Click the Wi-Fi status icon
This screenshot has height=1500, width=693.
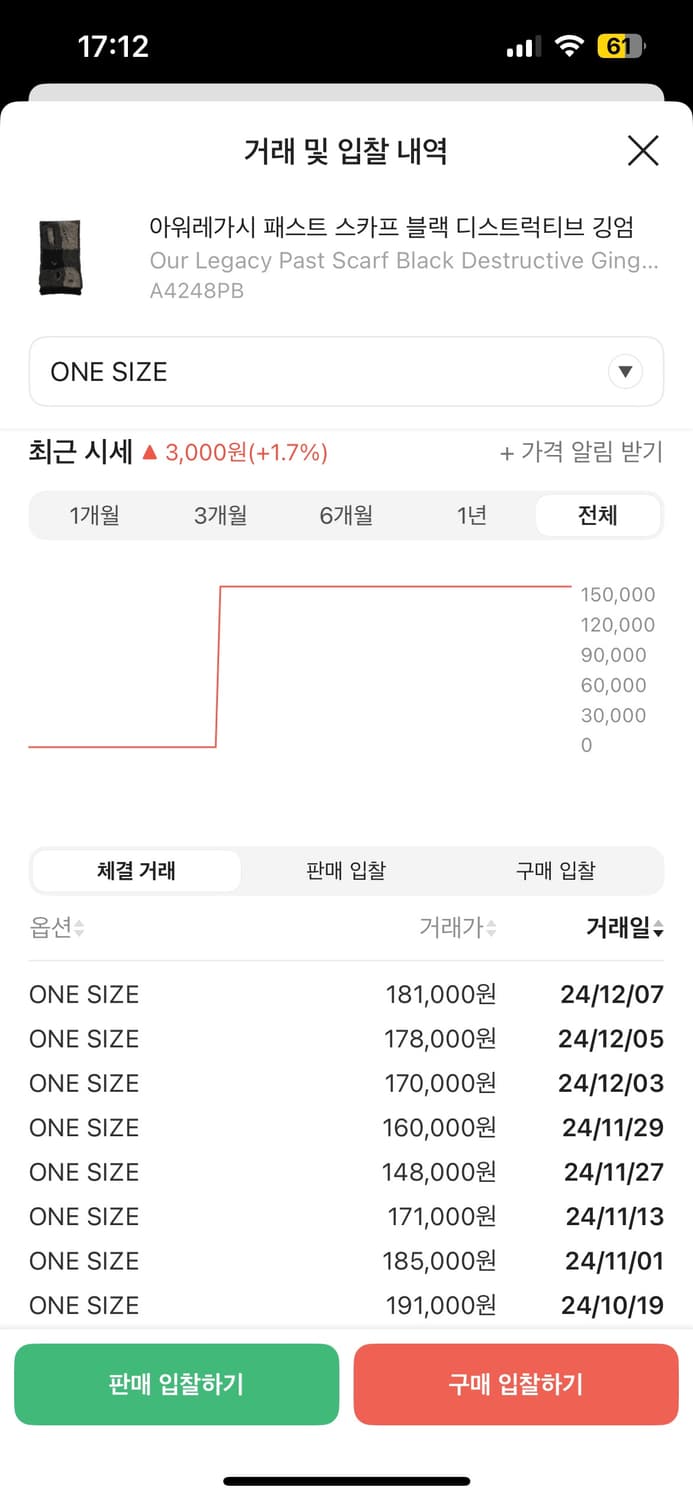coord(569,45)
